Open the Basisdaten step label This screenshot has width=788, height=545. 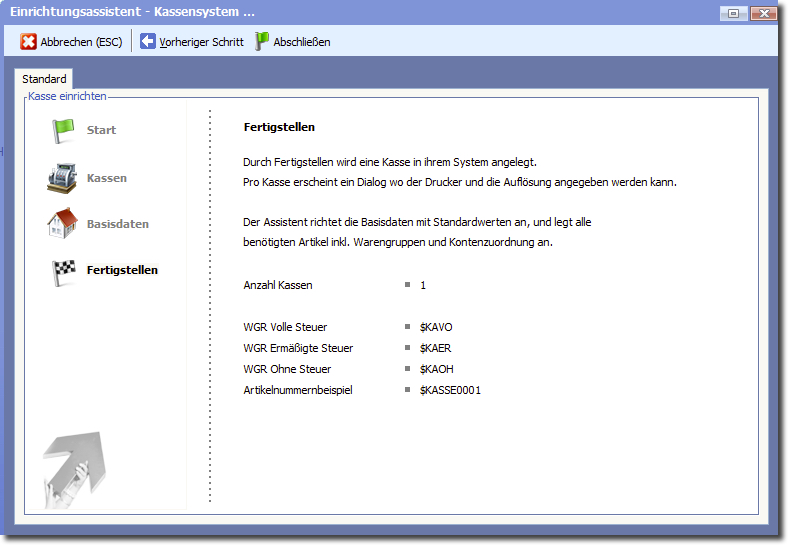pyautogui.click(x=117, y=224)
